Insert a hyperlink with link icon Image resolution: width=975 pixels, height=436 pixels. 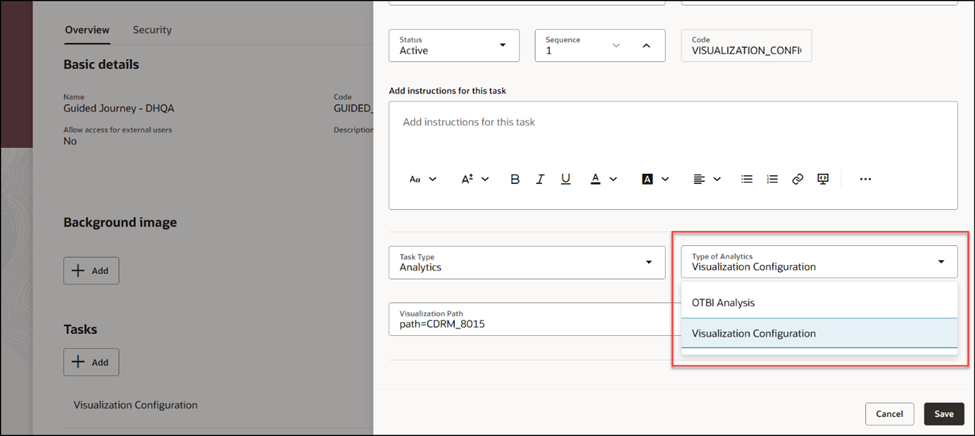(x=798, y=179)
